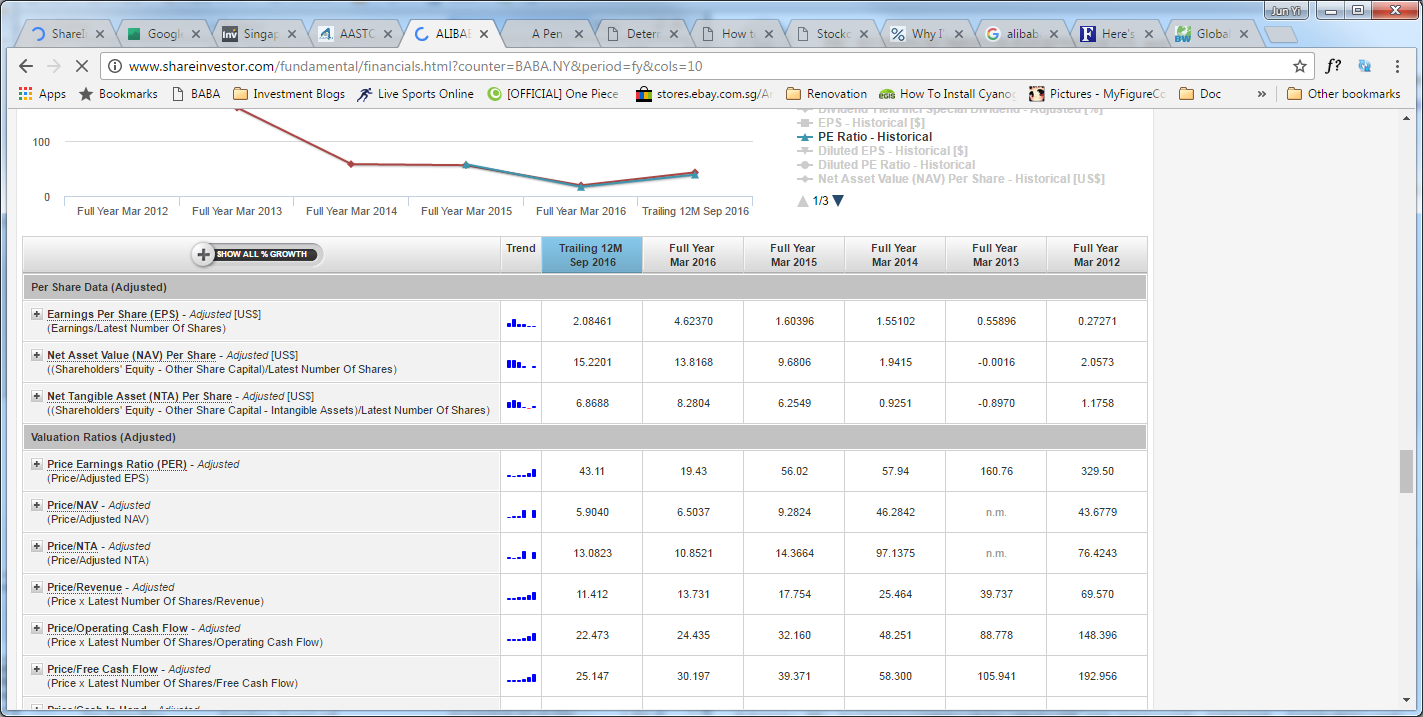Switch to the Google tab
This screenshot has width=1423, height=717.
tap(160, 34)
